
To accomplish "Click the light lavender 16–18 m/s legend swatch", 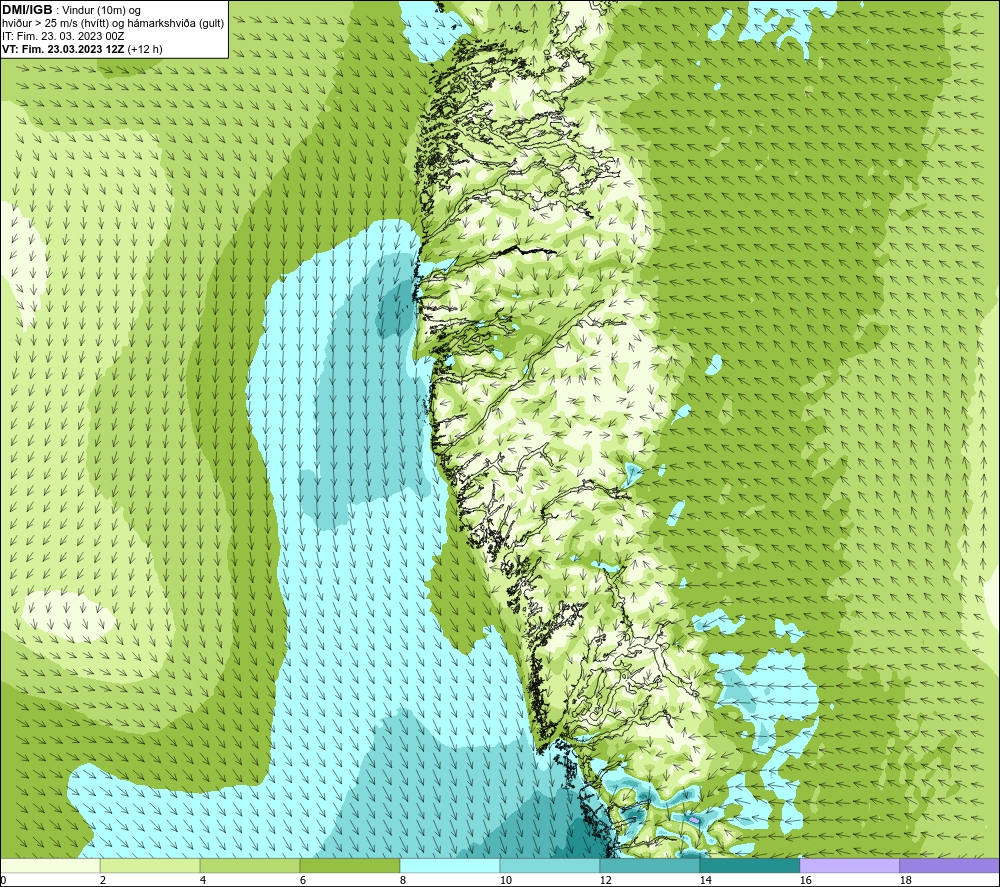I will [849, 865].
